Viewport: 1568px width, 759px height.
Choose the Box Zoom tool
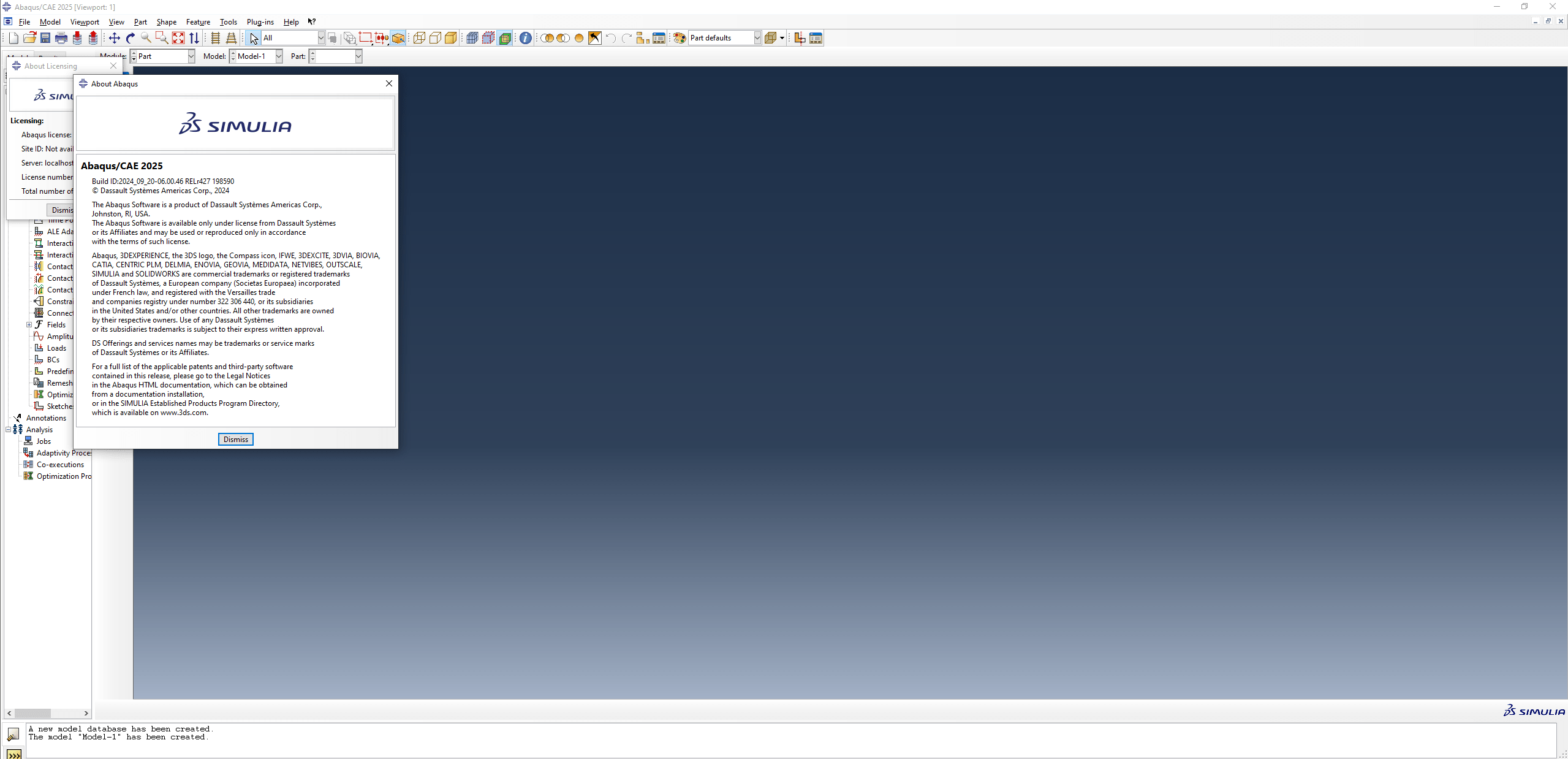pos(162,38)
